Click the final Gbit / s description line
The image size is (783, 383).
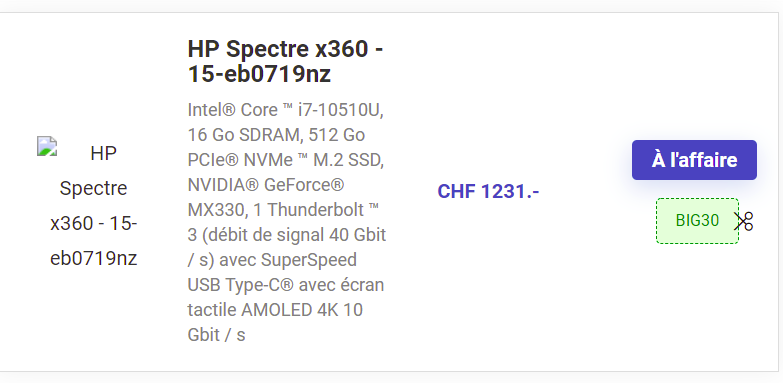pyautogui.click(x=217, y=335)
